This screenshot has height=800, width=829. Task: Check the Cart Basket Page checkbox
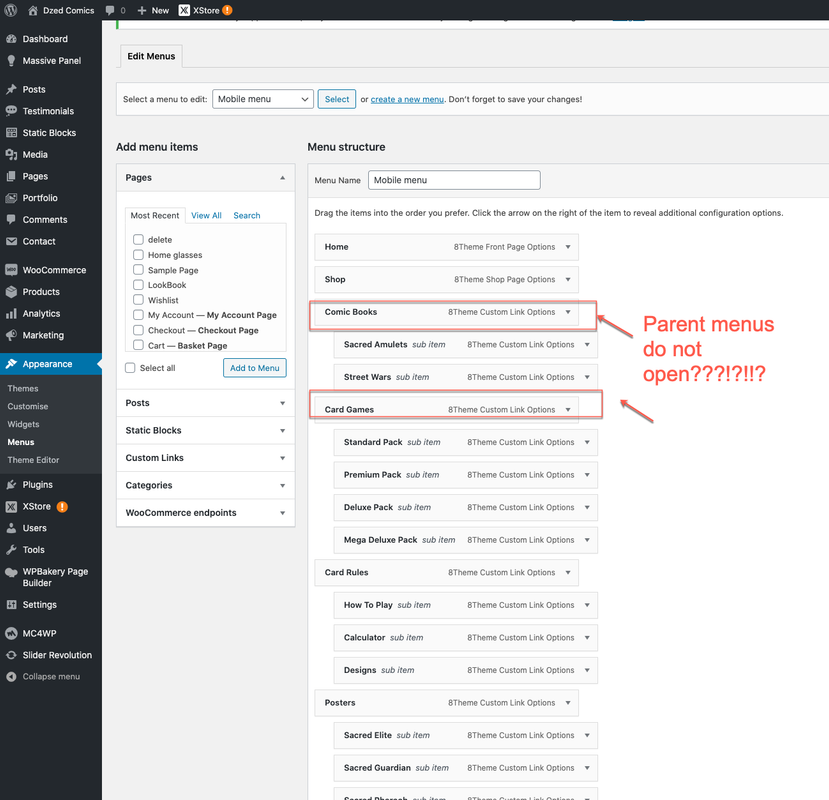(139, 345)
